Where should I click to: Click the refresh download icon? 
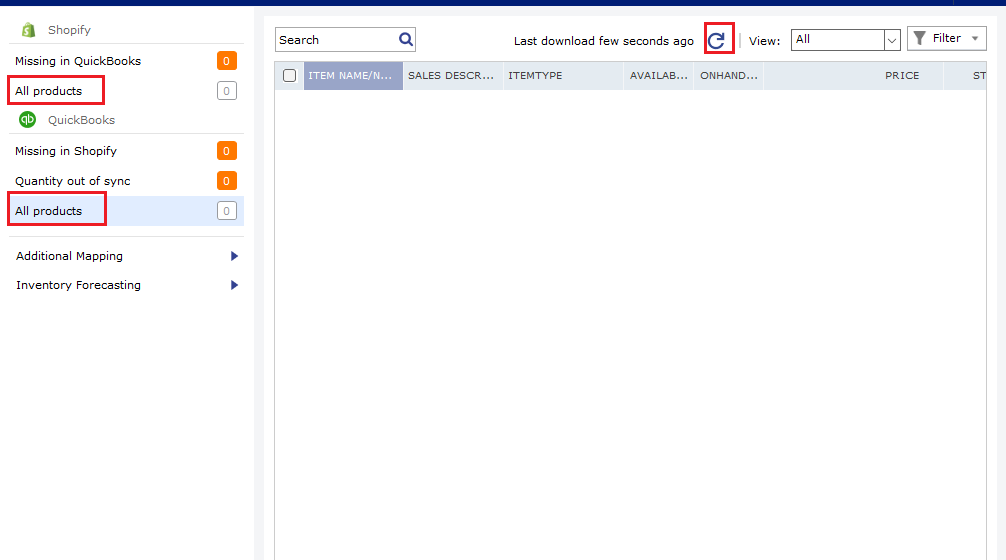tap(716, 40)
